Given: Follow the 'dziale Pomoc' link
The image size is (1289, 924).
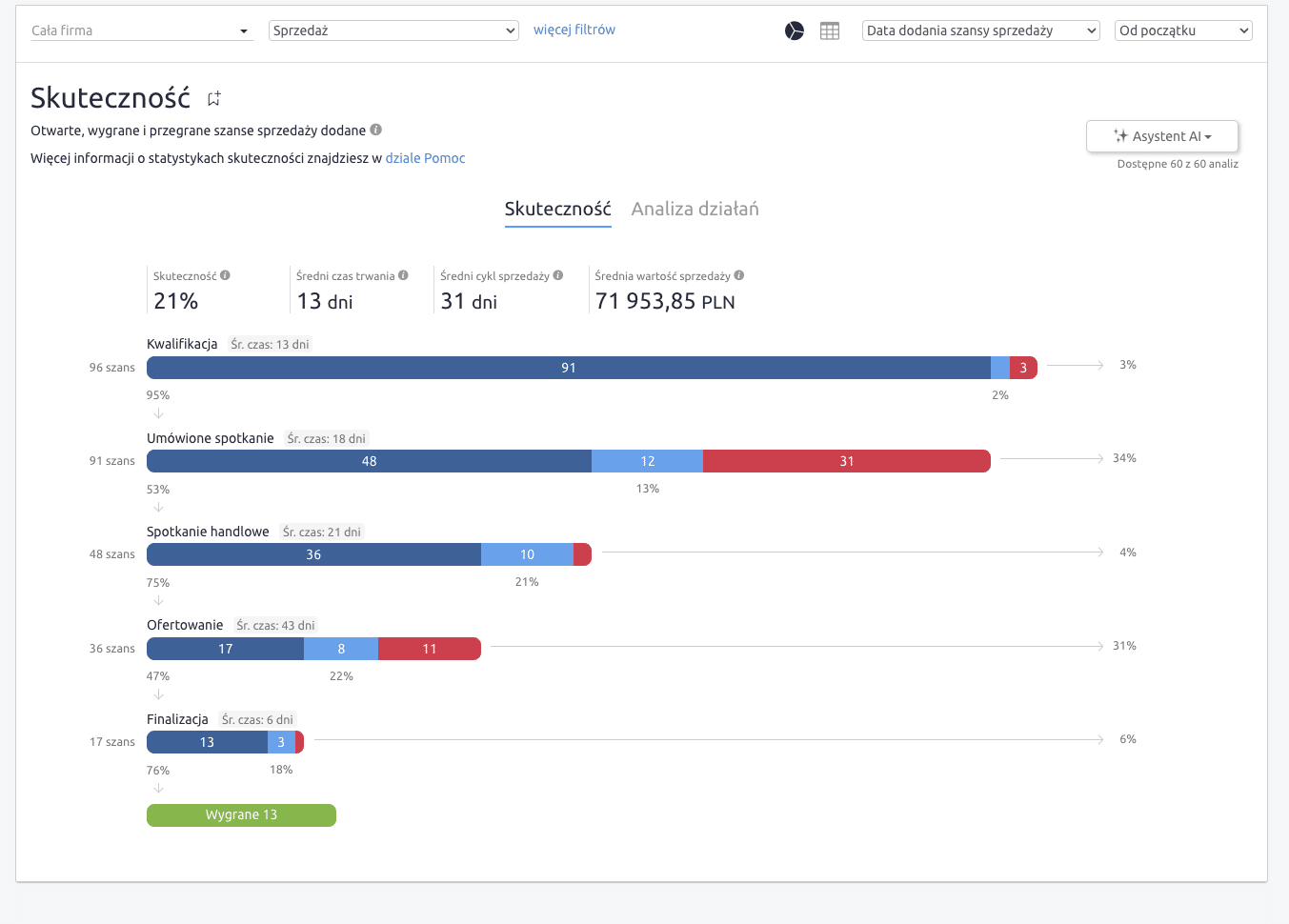Looking at the screenshot, I should 425,158.
